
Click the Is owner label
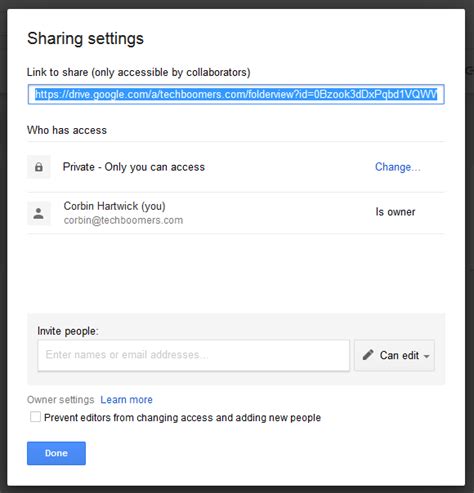pos(395,212)
